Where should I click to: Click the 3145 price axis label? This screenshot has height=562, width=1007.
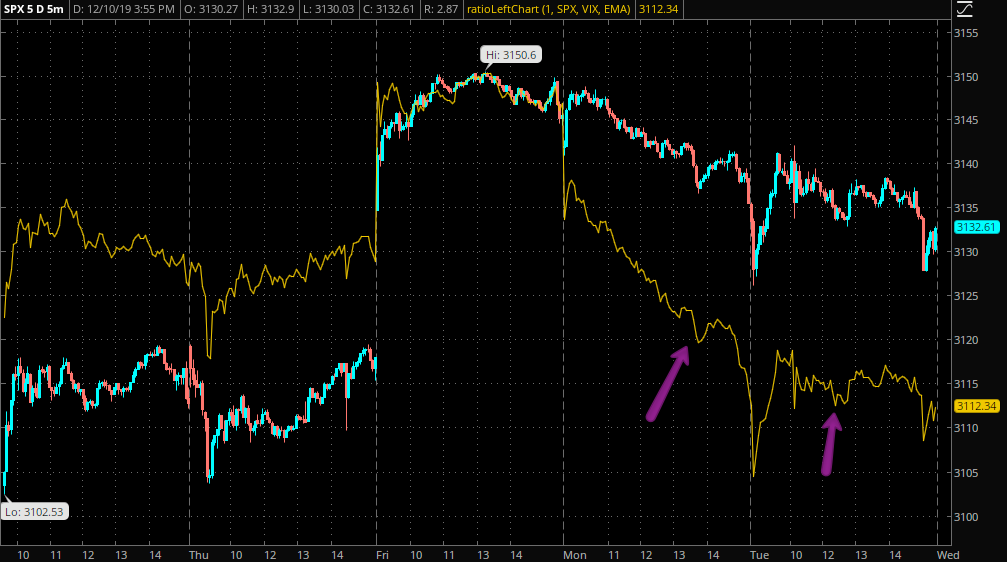pyautogui.click(x=966, y=120)
